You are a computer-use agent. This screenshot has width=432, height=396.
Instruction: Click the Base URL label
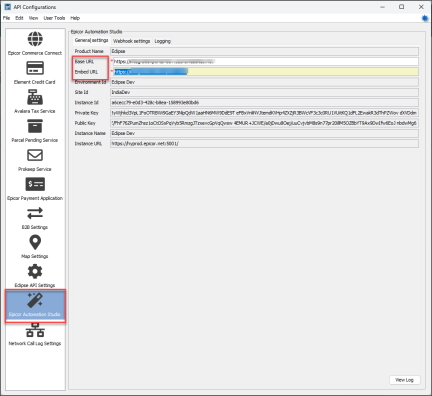(84, 62)
